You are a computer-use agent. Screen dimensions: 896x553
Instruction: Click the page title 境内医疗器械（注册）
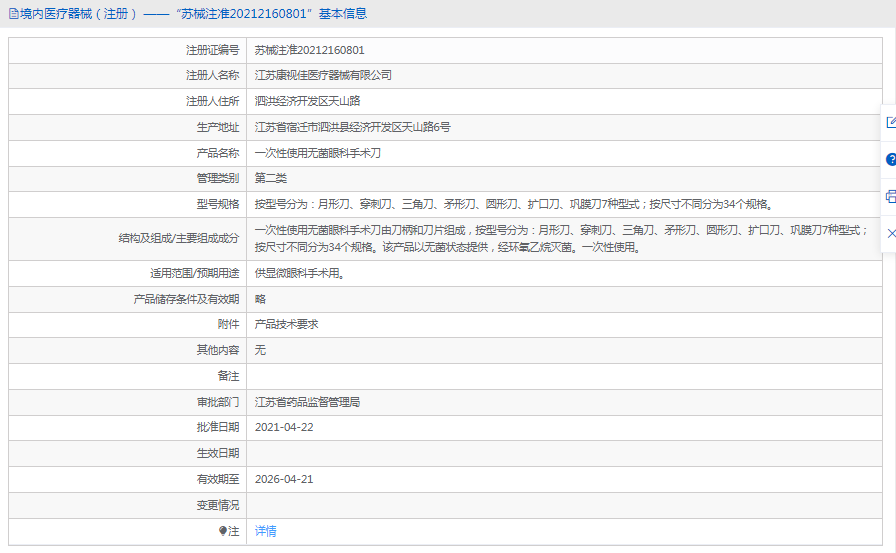pos(77,14)
